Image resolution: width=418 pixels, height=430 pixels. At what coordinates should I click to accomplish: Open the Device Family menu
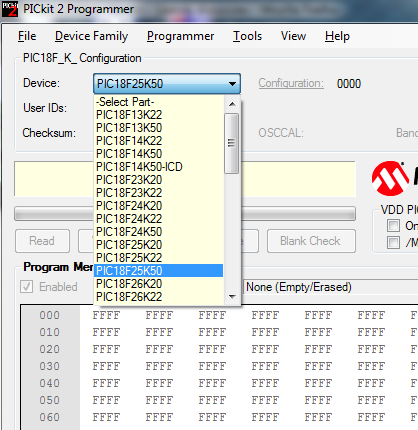click(91, 36)
